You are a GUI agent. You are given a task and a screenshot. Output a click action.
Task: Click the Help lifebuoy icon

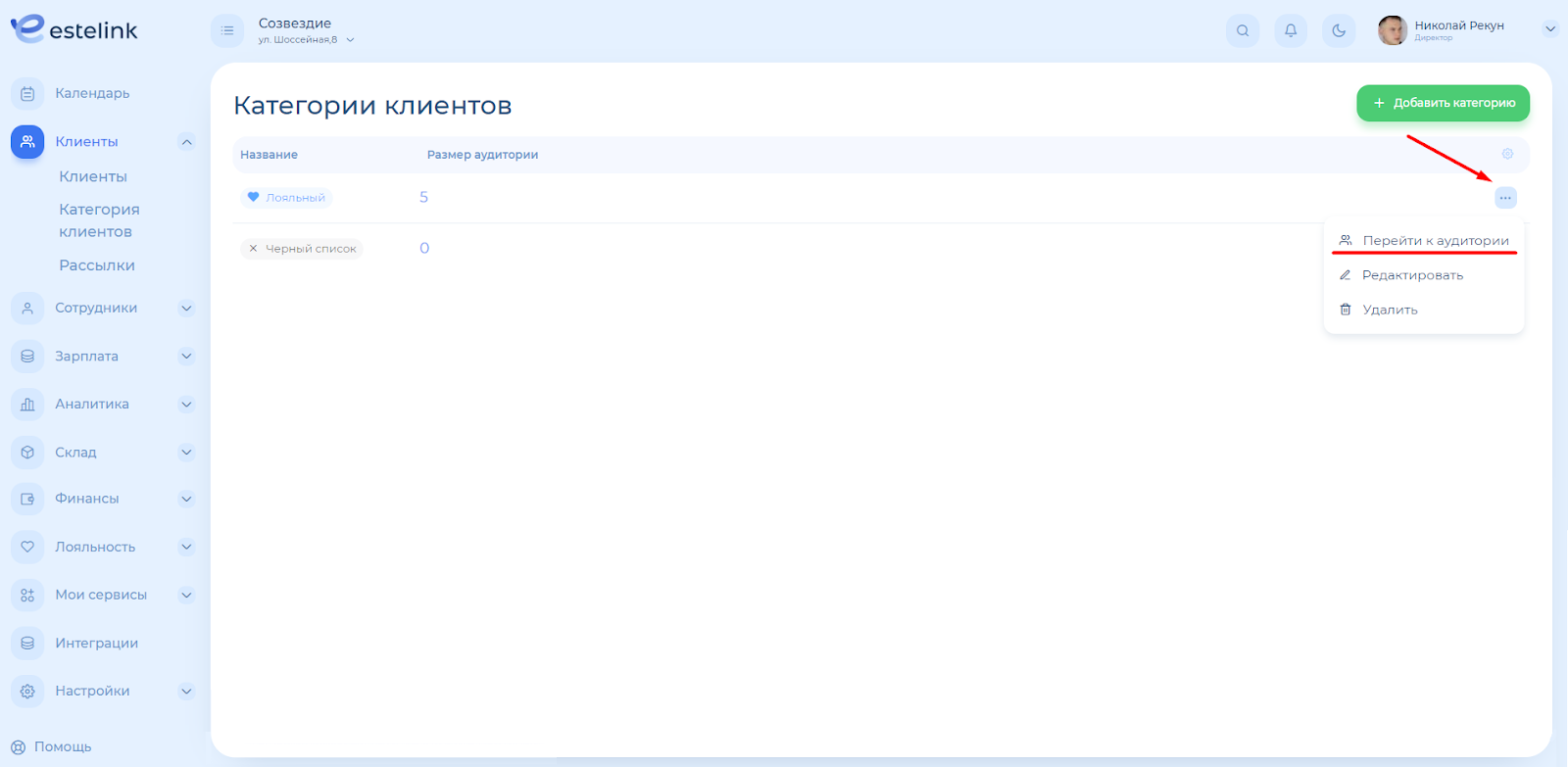point(18,747)
